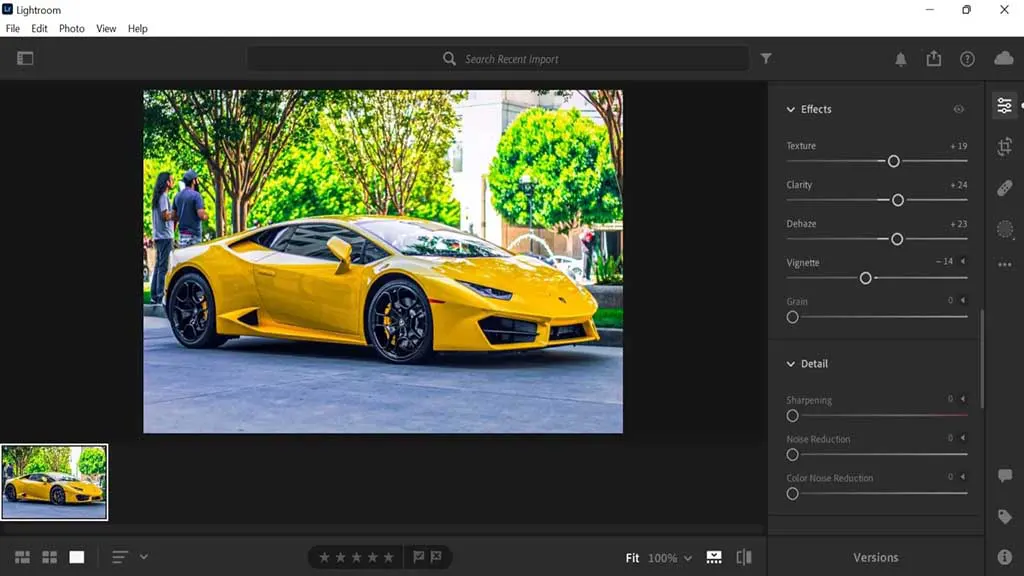Screen dimensions: 1024x576
Task: Click the Dehaze slider handle
Action: tap(897, 240)
